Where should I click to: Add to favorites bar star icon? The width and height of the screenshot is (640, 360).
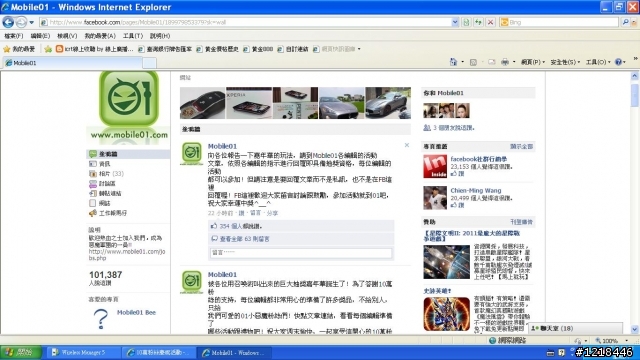pyautogui.click(x=48, y=49)
